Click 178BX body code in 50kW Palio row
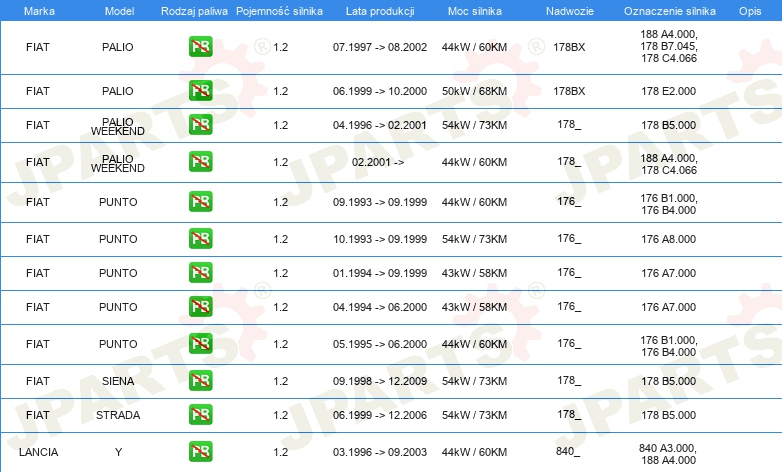 (x=569, y=91)
